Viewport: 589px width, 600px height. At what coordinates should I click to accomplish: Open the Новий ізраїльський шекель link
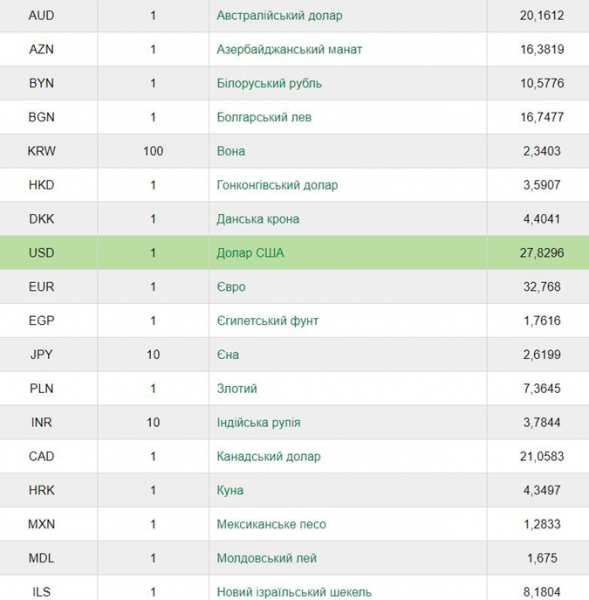294,592
